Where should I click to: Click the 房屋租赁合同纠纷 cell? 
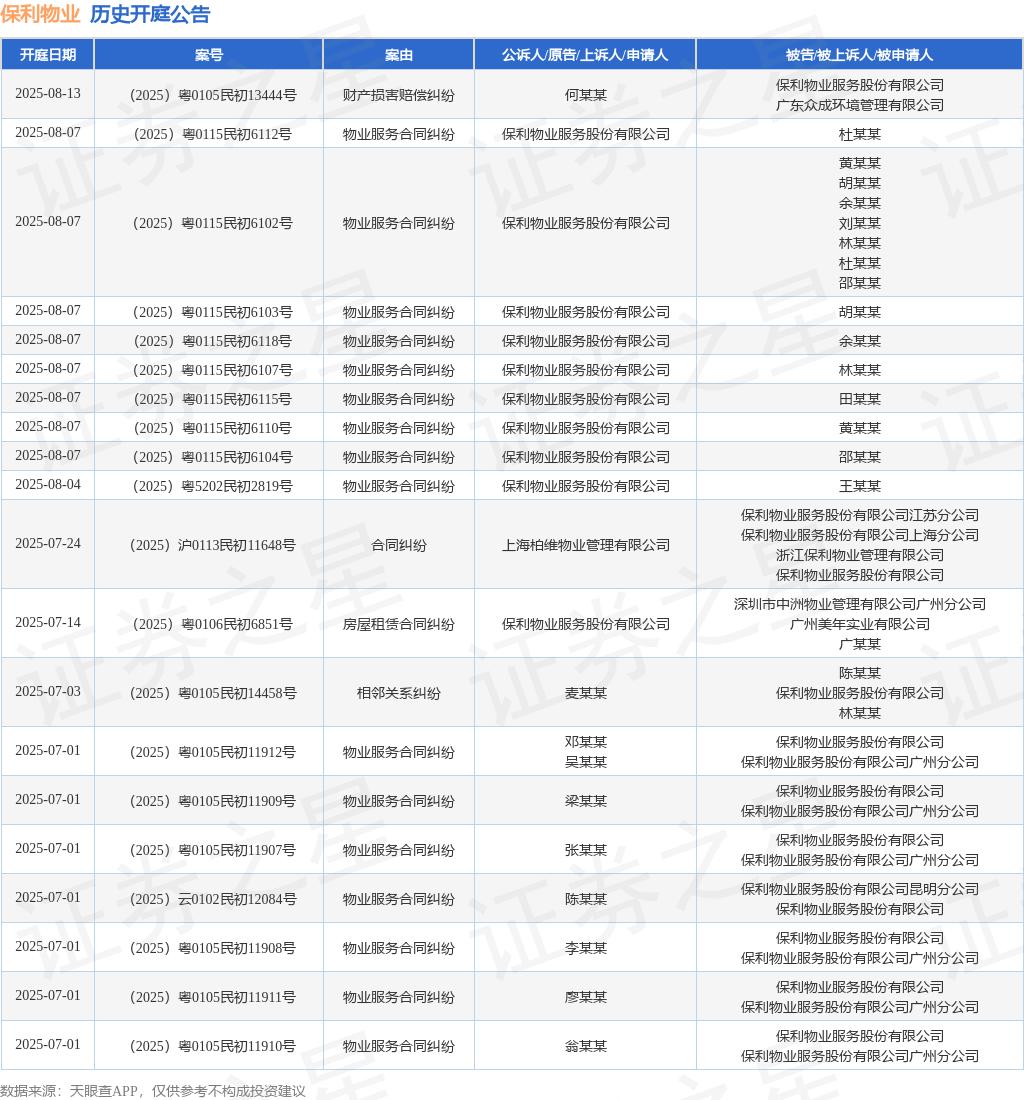pos(398,624)
